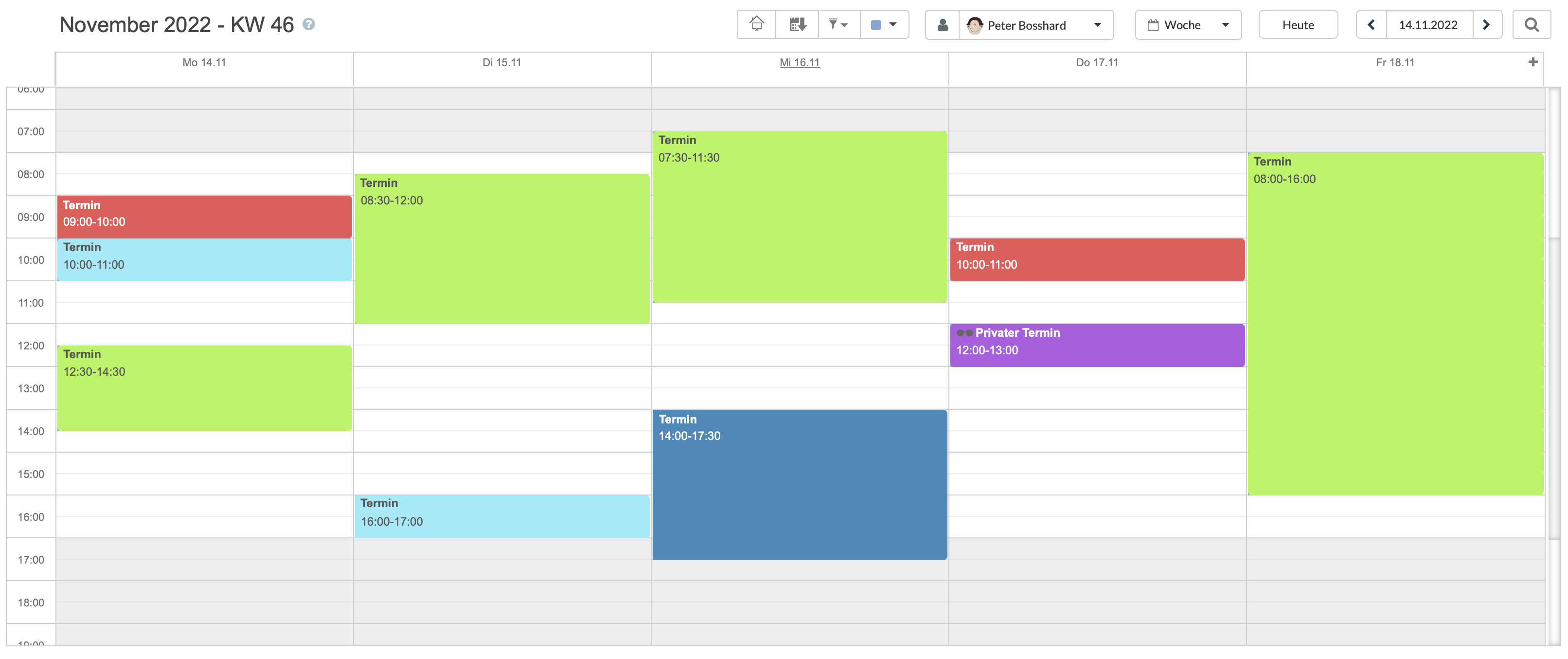Select the Di 15.11 column header

tap(501, 62)
